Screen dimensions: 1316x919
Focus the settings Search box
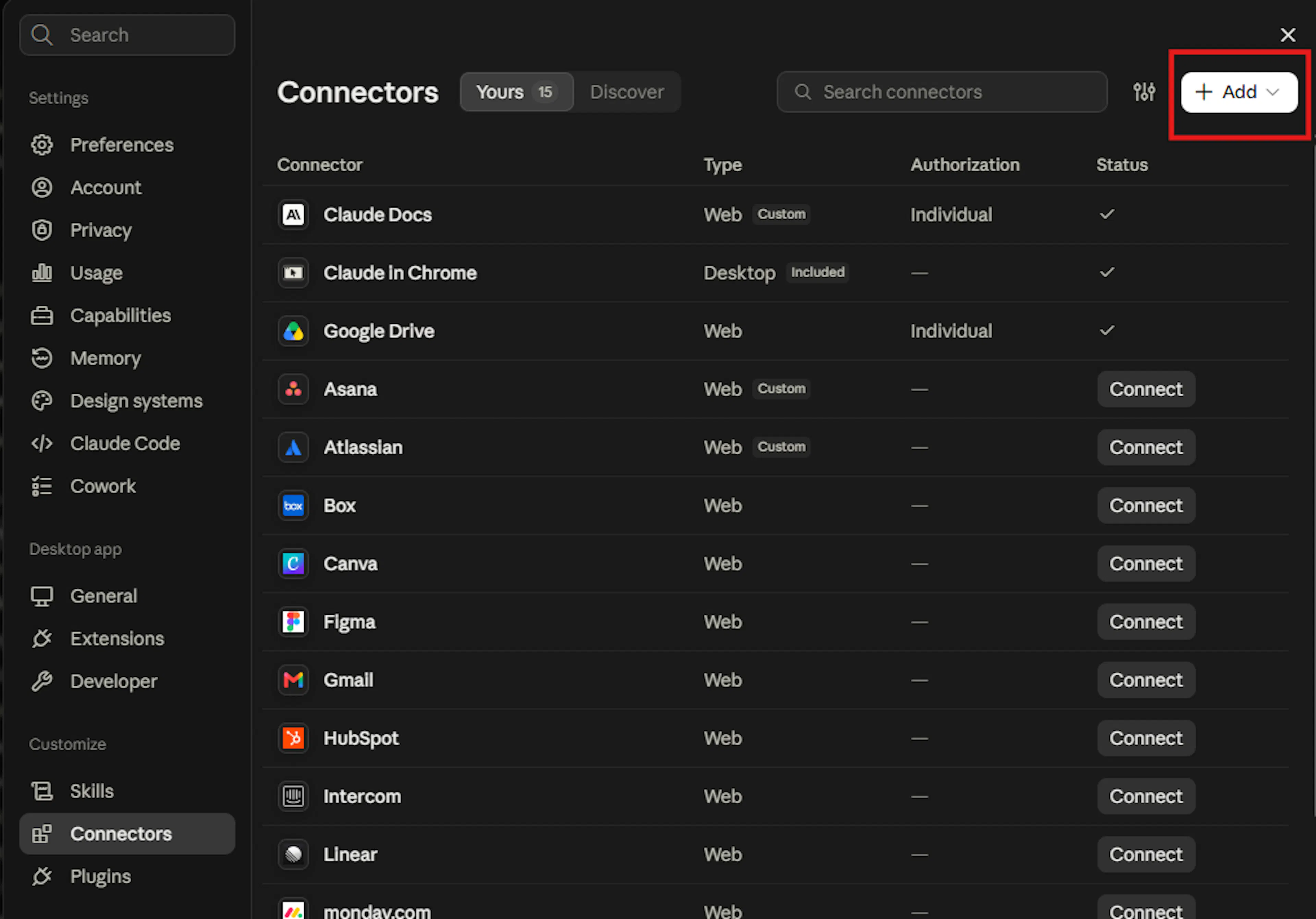[x=127, y=35]
